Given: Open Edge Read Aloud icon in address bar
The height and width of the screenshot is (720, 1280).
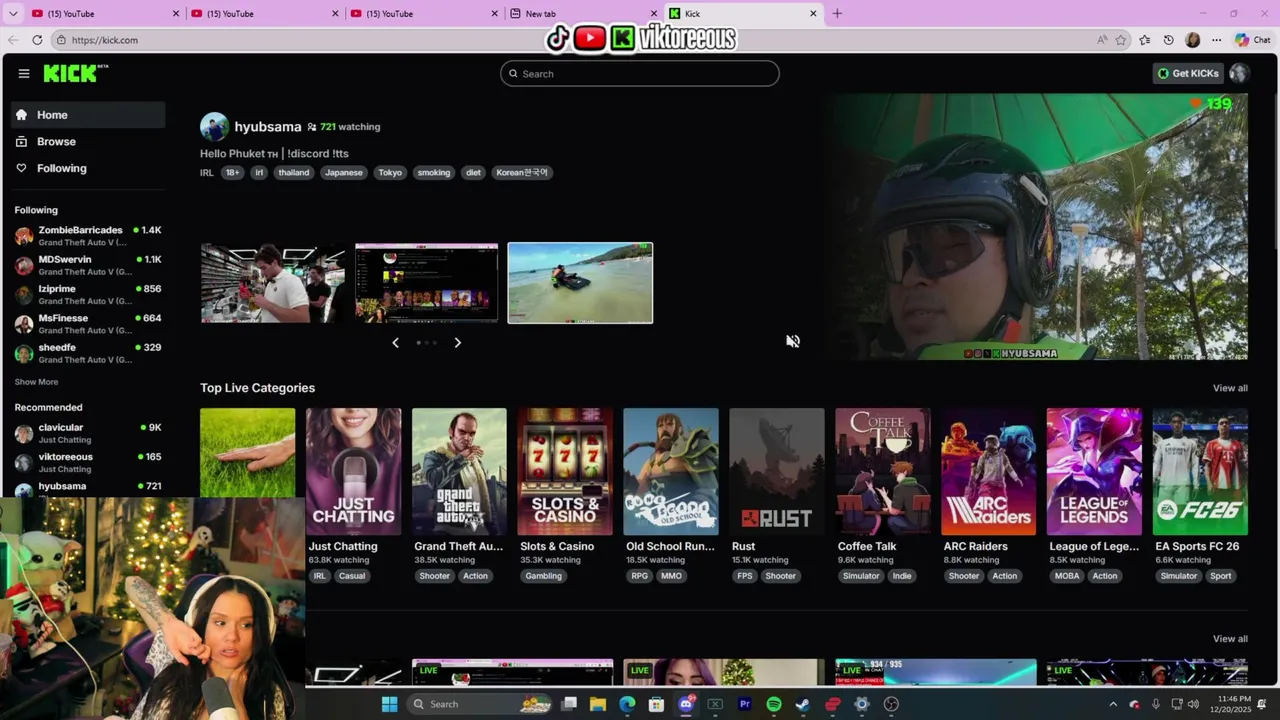Looking at the screenshot, I should [x=1102, y=40].
